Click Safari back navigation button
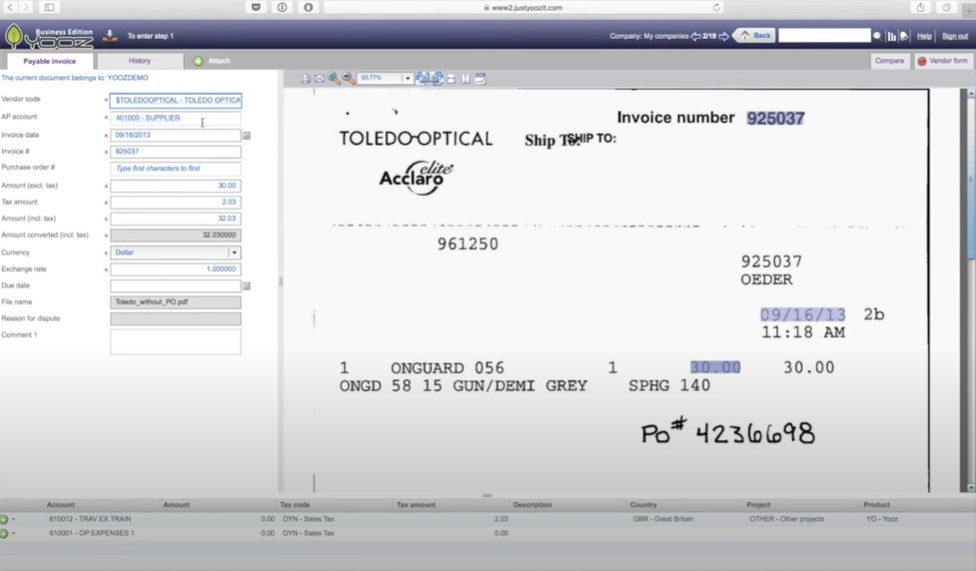Image resolution: width=976 pixels, height=571 pixels. pyautogui.click(x=10, y=7)
